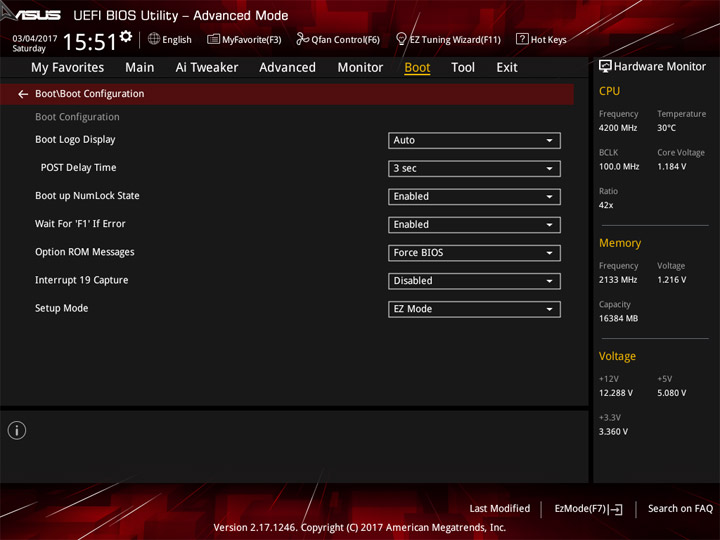
Task: Launch EZ Tuning Wizard(F11)
Action: pyautogui.click(x=448, y=39)
